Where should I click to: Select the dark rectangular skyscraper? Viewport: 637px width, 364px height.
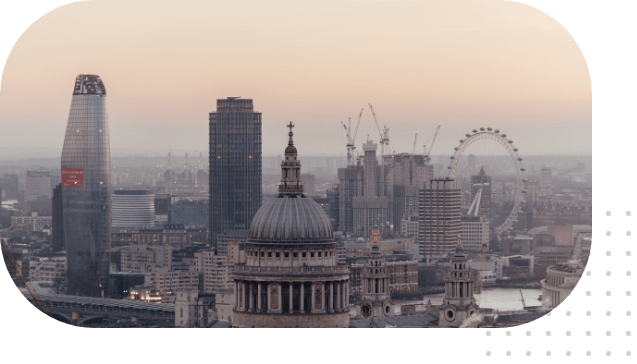point(235,171)
